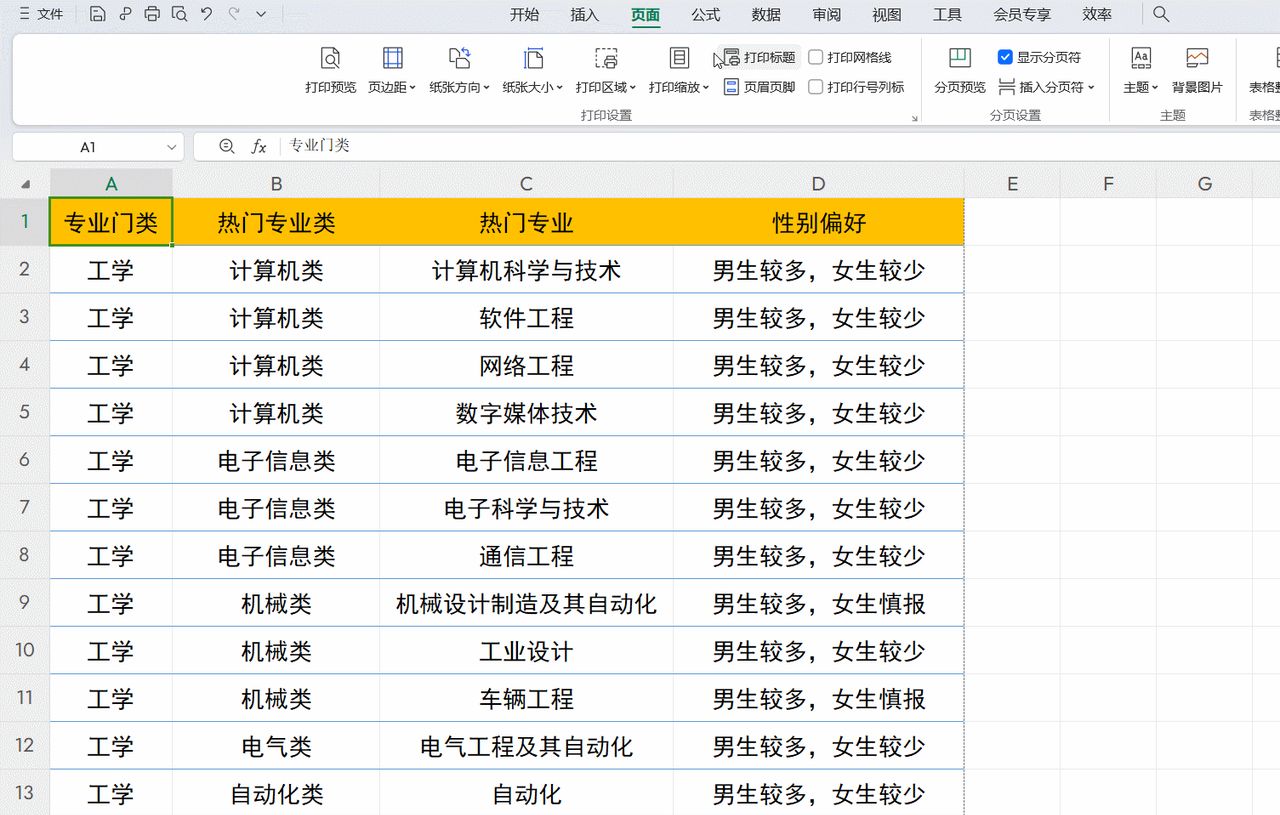Open 打印预览 (Print Preview) in the ribbon
The width and height of the screenshot is (1280, 815).
pyautogui.click(x=330, y=69)
